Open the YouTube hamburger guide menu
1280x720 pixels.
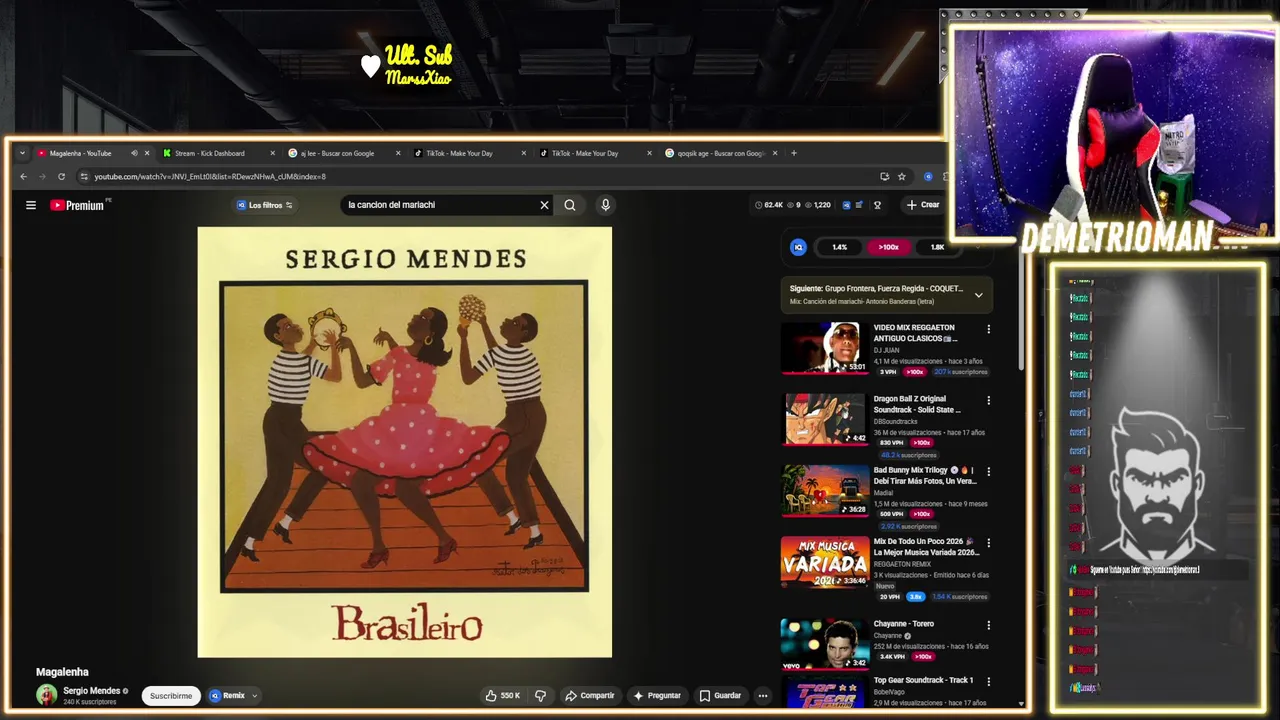pyautogui.click(x=31, y=205)
